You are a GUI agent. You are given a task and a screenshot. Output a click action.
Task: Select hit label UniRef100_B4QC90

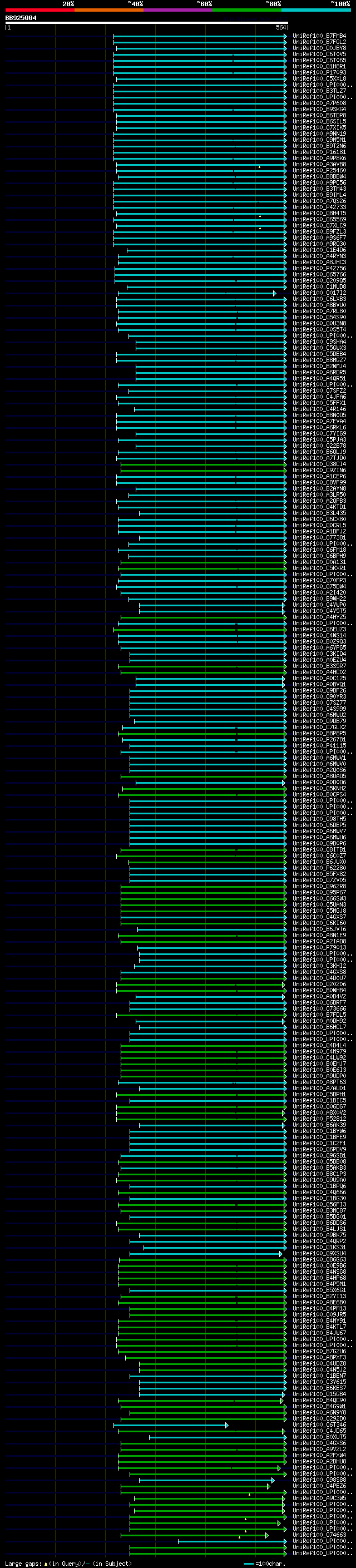[319, 1401]
